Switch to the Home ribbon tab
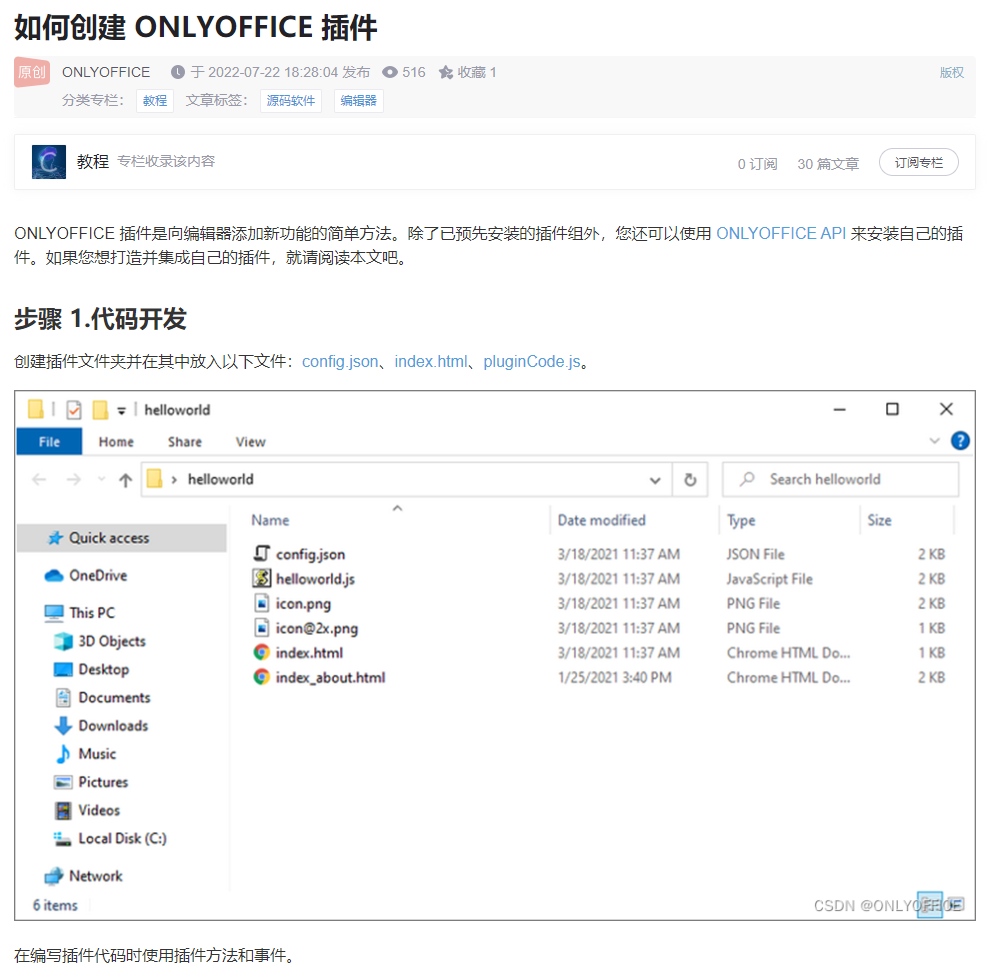Screen dimensions: 997x979 [116, 442]
